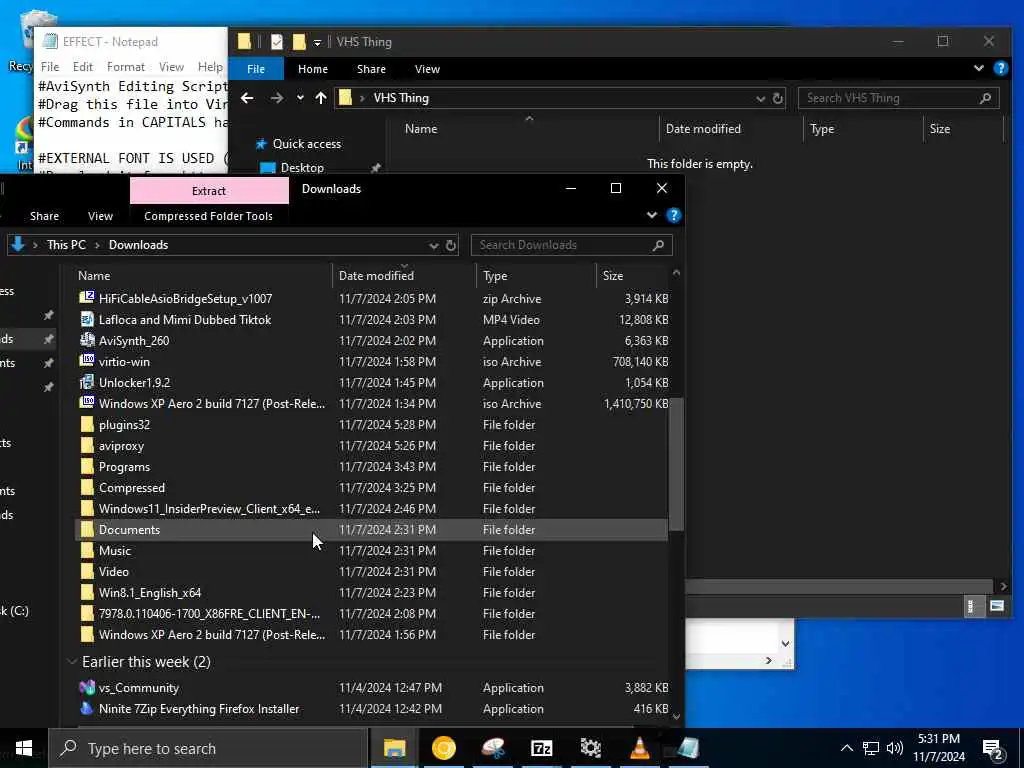Select the Win8.1_English_x64 folder
This screenshot has height=768, width=1024.
pyautogui.click(x=150, y=593)
